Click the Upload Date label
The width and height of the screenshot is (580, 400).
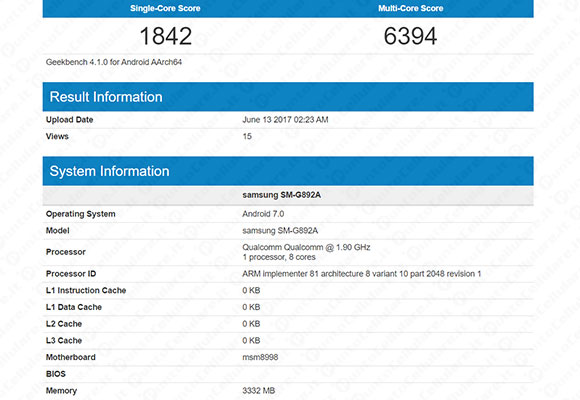[69, 120]
